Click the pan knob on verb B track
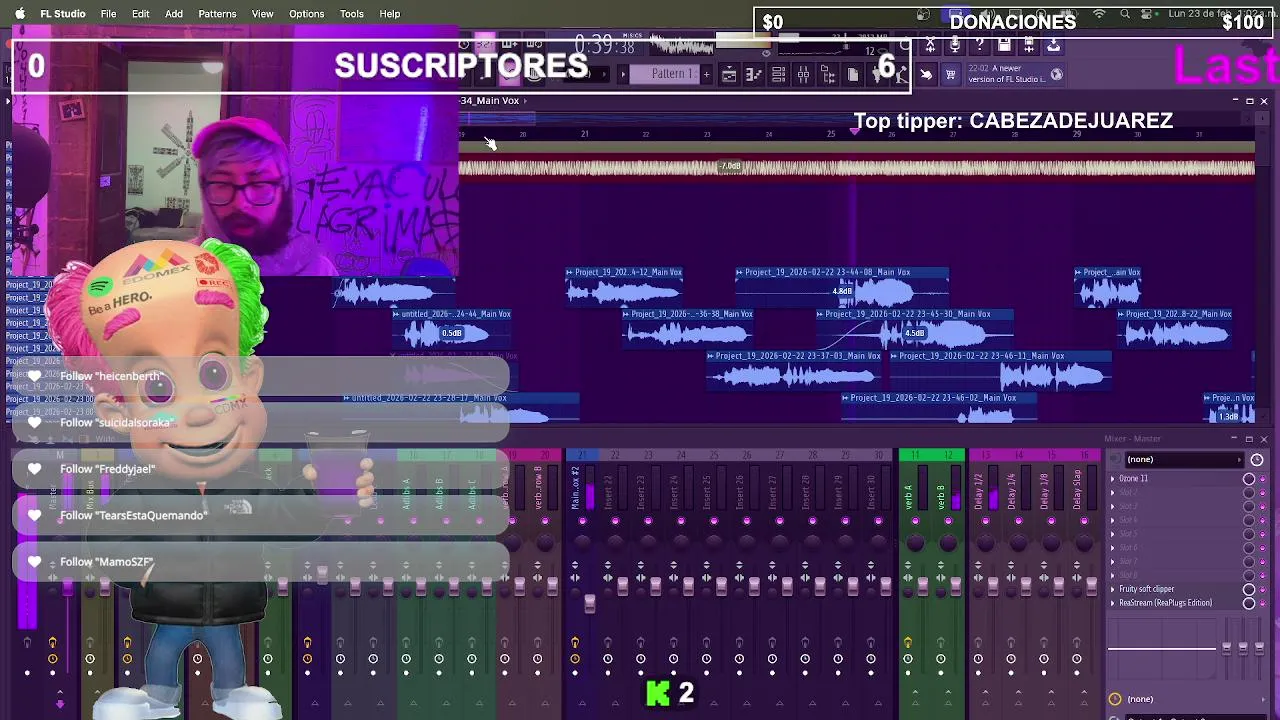This screenshot has height=720, width=1280. pyautogui.click(x=948, y=542)
